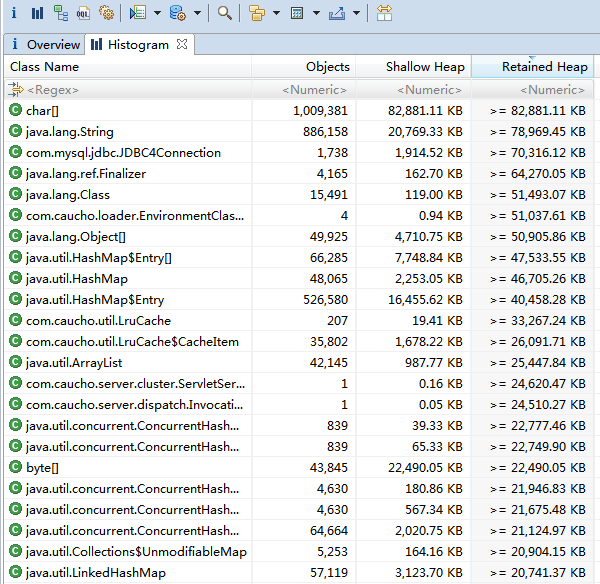The width and height of the screenshot is (600, 584).
Task: Click the Group Result By icon
Action: pyautogui.click(x=257, y=13)
